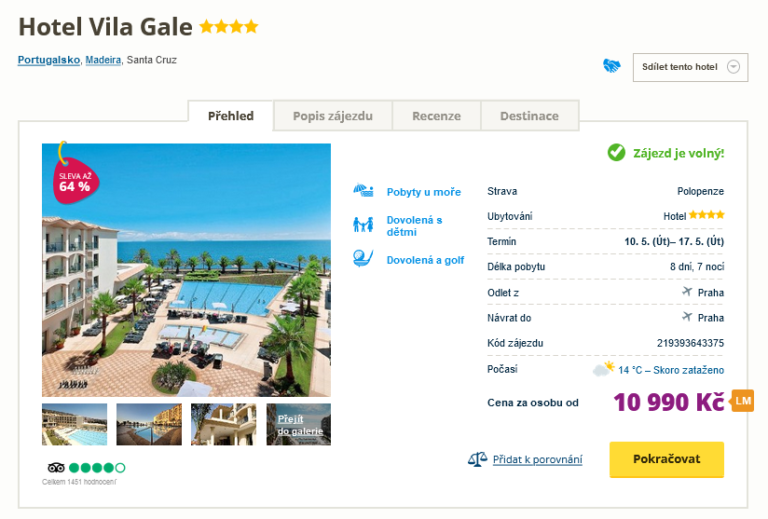Open the Recenze tab
This screenshot has height=519, width=768.
point(436,116)
